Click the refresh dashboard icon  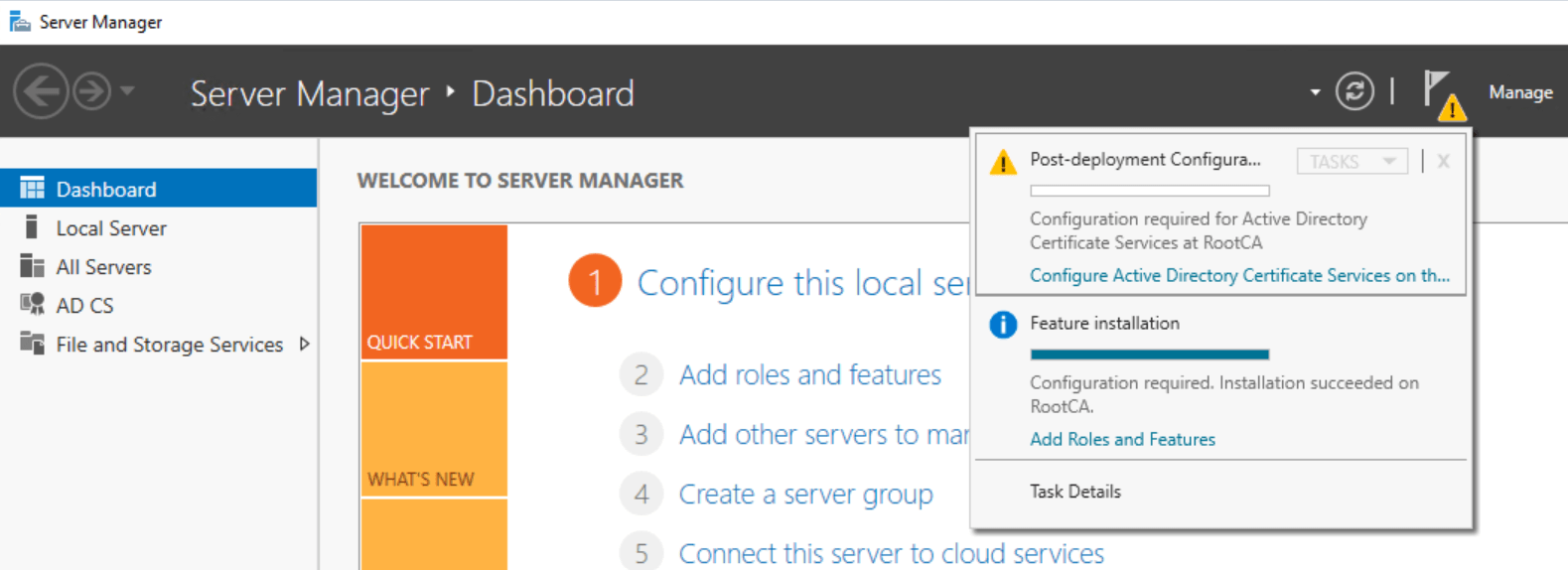point(1354,91)
